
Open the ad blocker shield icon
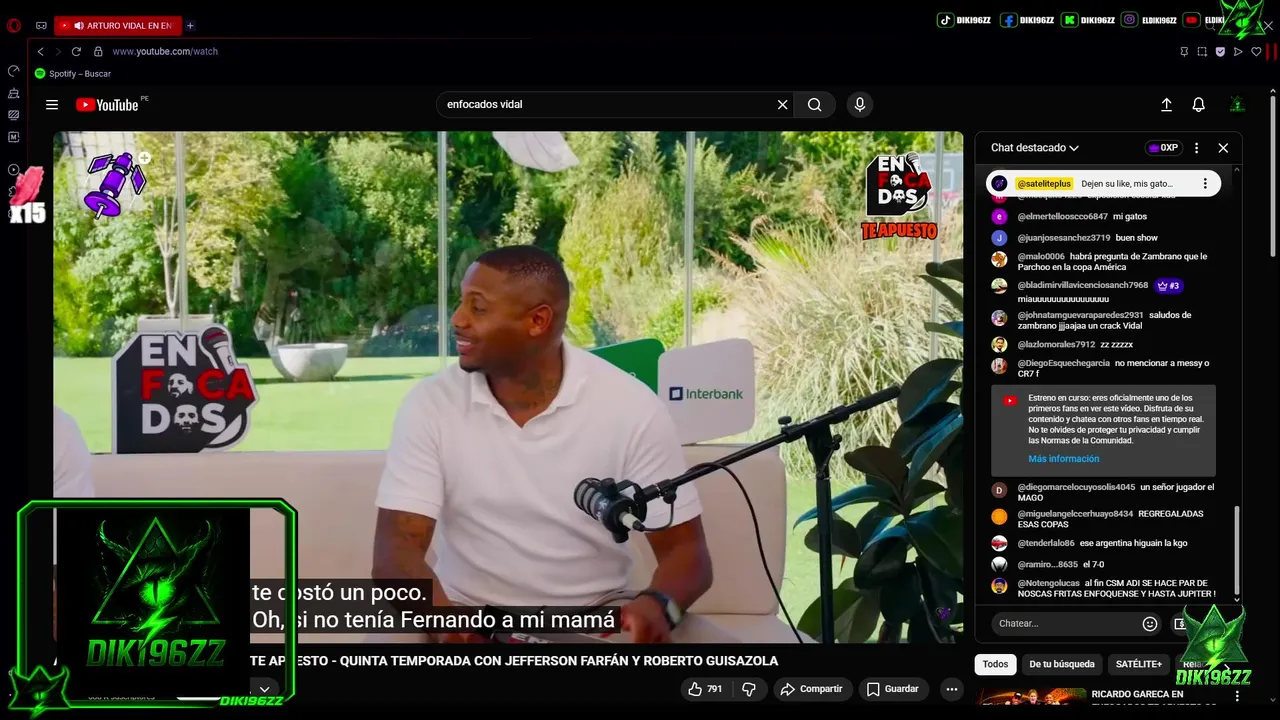tap(1220, 51)
